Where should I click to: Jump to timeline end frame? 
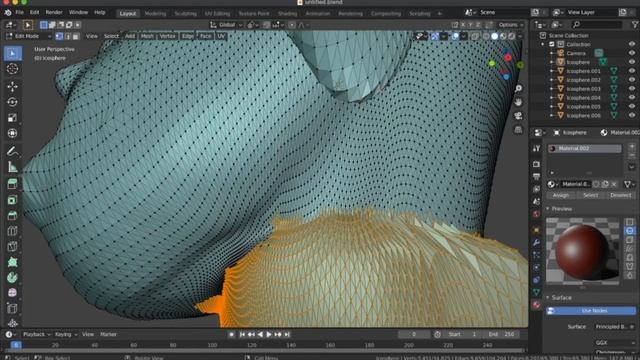point(287,335)
